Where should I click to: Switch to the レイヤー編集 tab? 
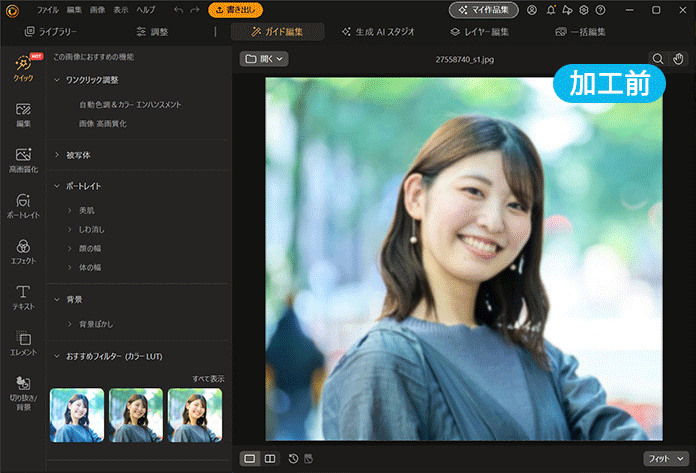point(479,32)
